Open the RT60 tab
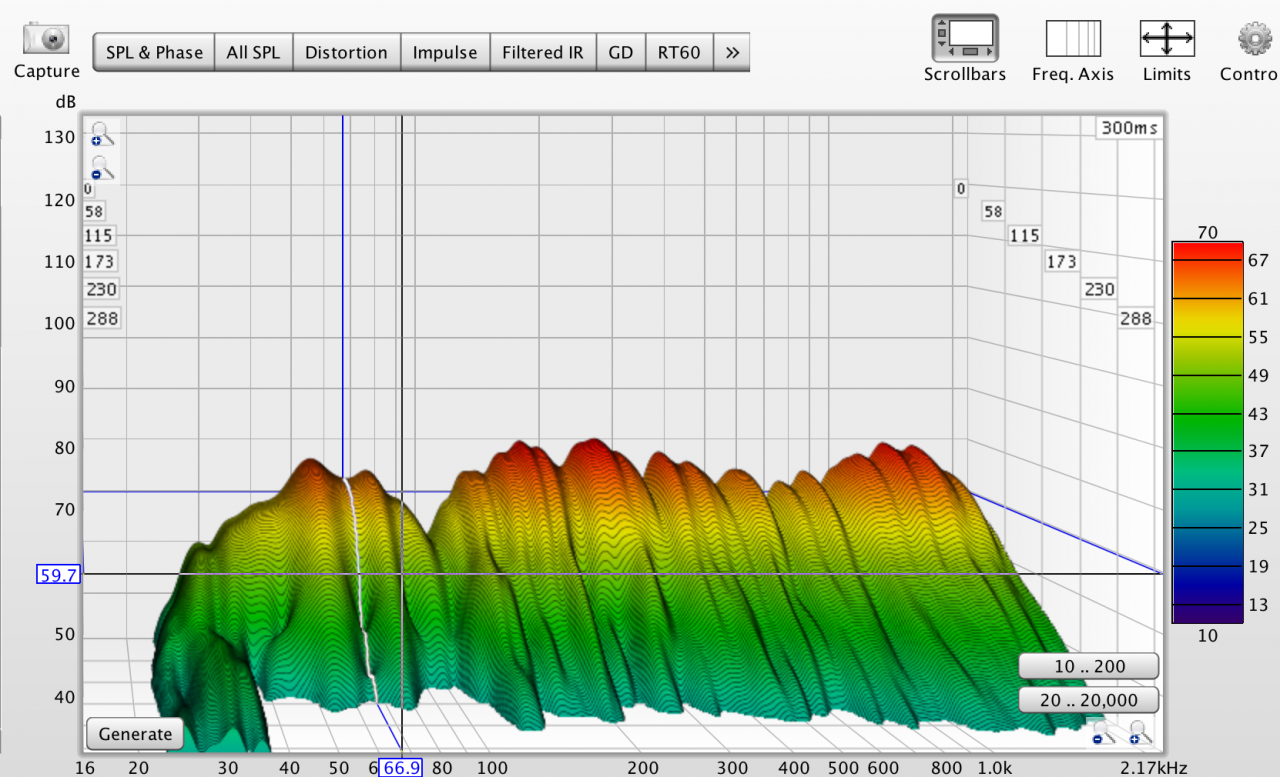 (679, 52)
